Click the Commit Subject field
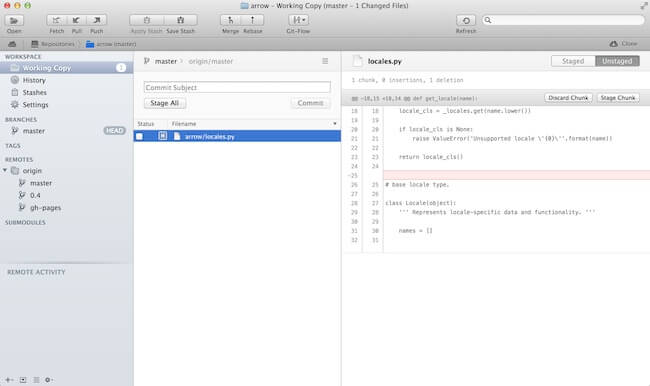 pos(237,87)
